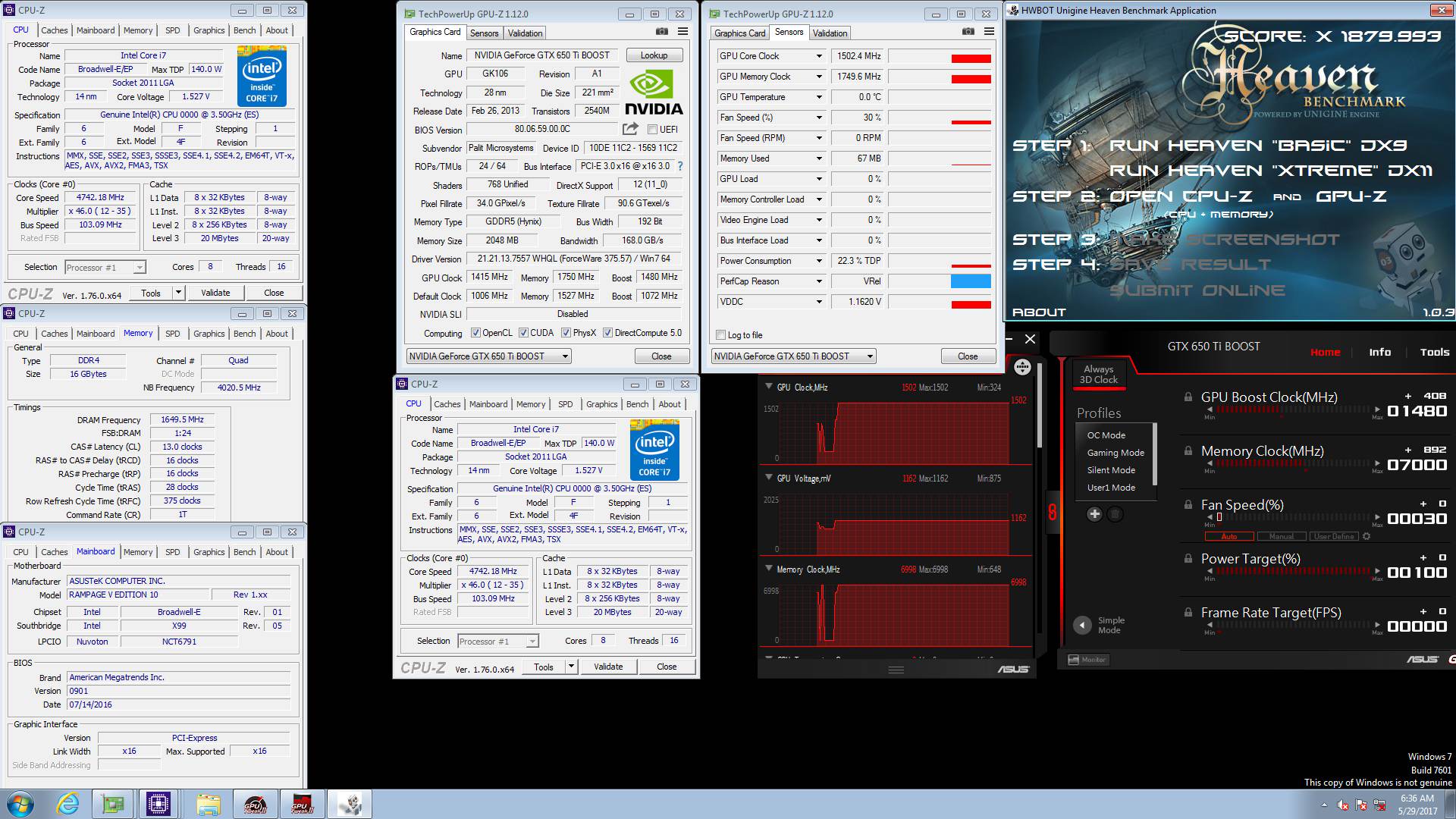Open the GPU Temperature sensor dropdown
Screen dimensions: 1456x819
(x=819, y=97)
